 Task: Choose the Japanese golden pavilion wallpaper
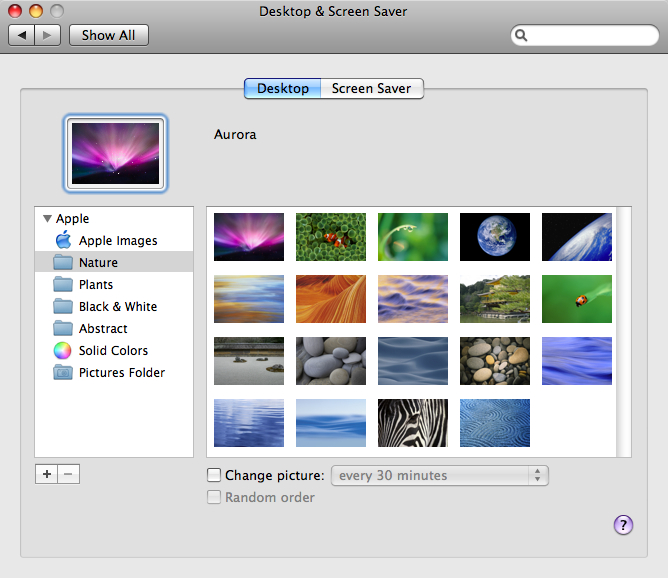coord(495,299)
